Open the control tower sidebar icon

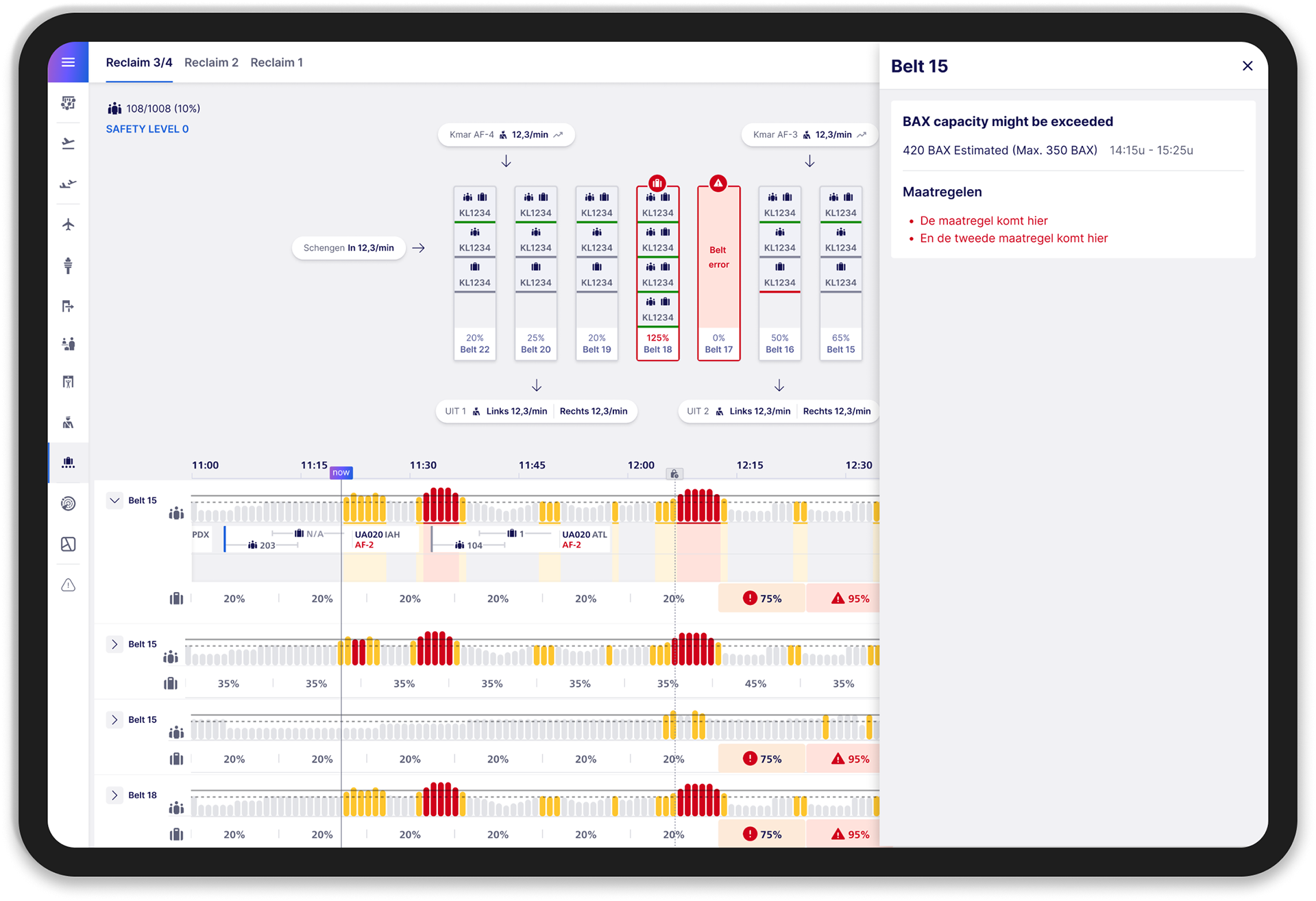coord(68,265)
